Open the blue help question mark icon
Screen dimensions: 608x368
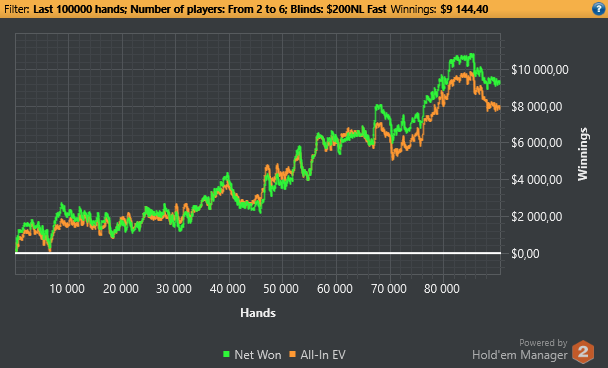pos(598,9)
